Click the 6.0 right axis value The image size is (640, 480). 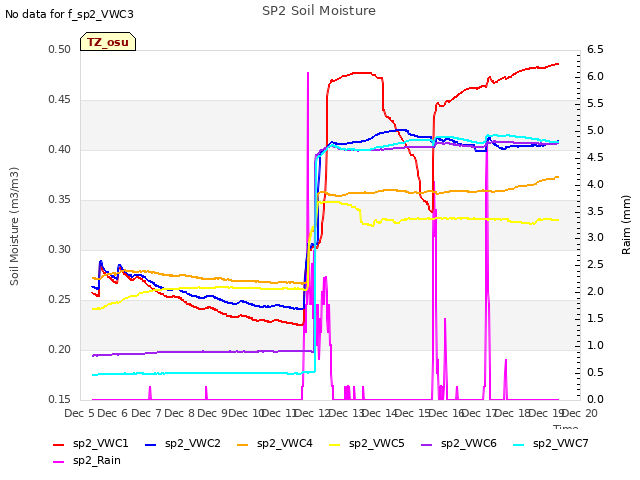(x=595, y=76)
